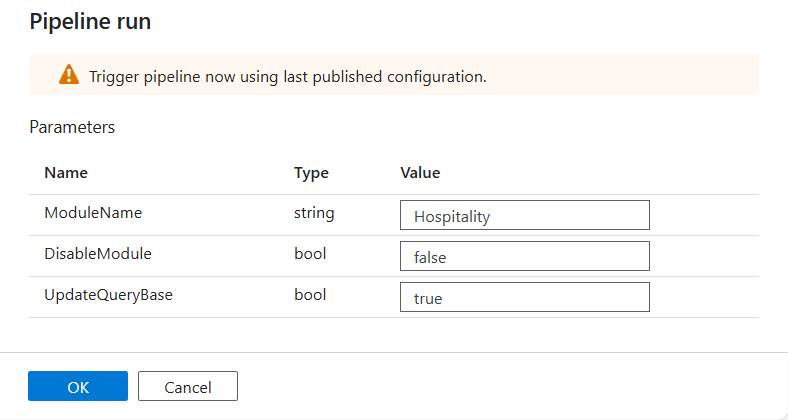The height and width of the screenshot is (420, 788).
Task: Click the bool type of UpdateQueryBase
Action: click(310, 296)
